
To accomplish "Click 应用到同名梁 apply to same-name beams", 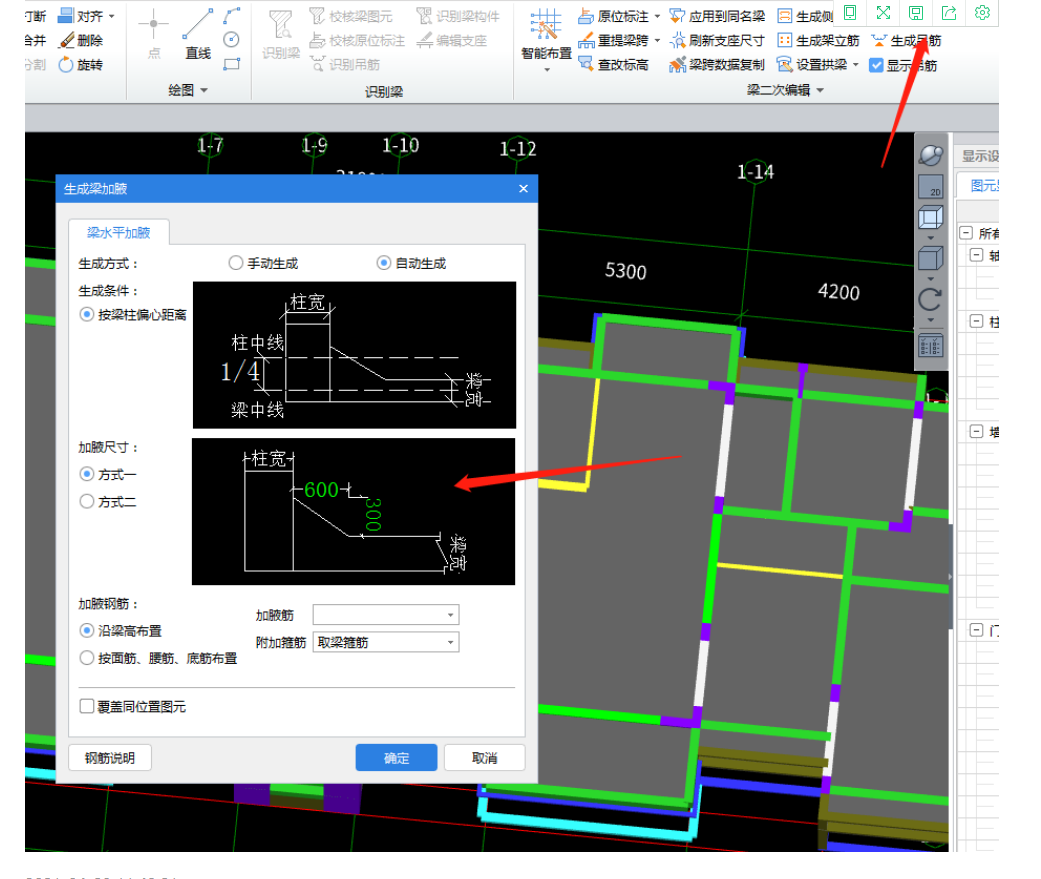I will tap(717, 16).
